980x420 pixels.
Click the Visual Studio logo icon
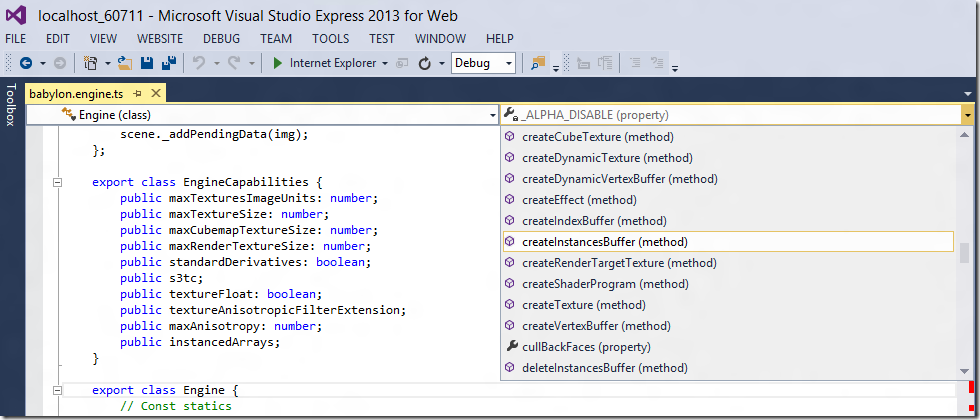click(16, 15)
